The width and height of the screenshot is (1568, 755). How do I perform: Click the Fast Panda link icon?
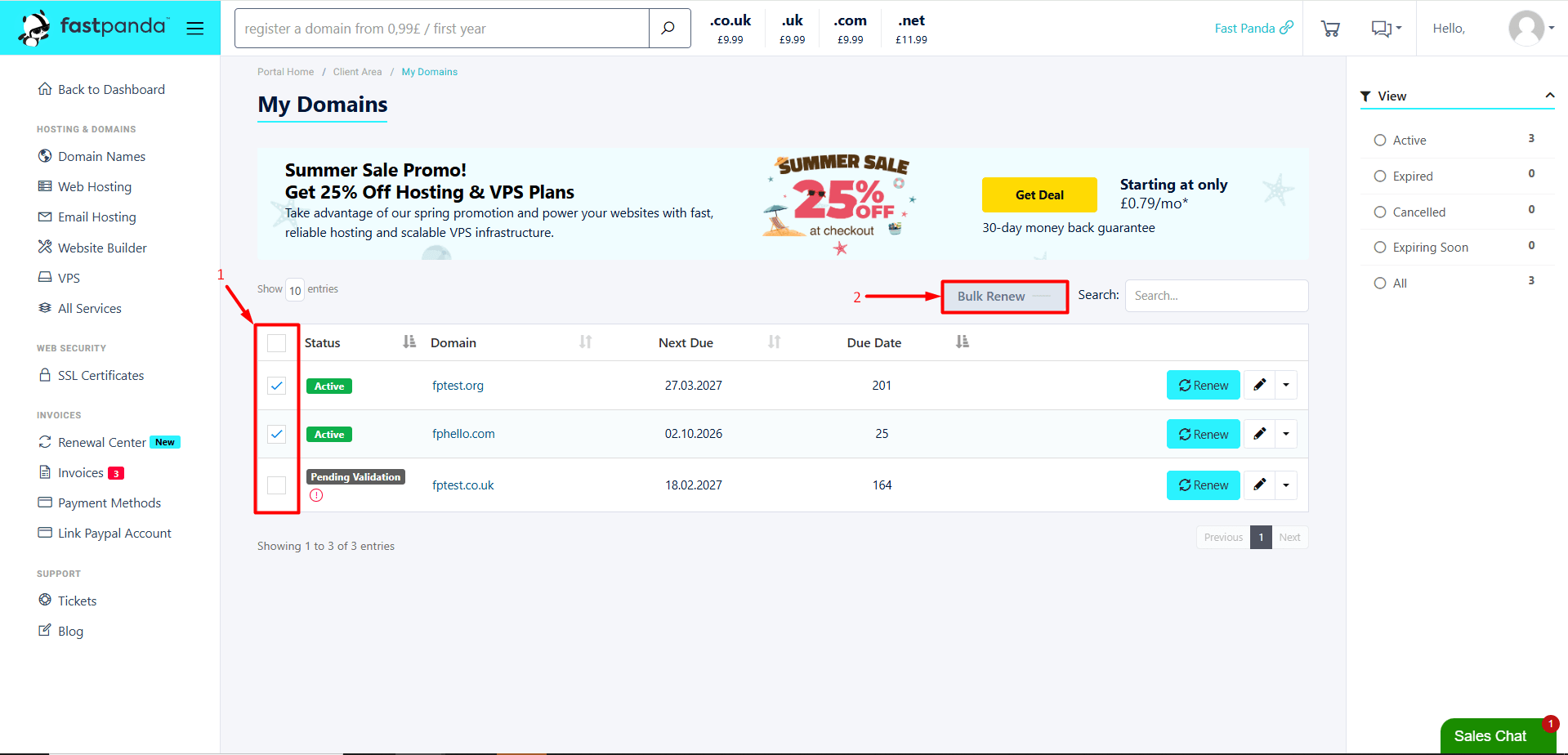(1287, 28)
